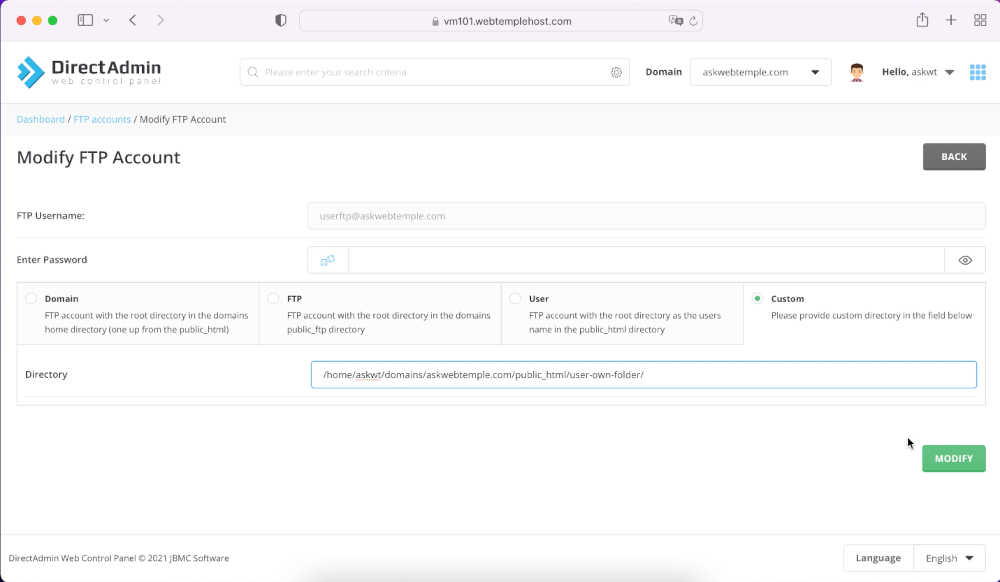Go to the Dashboard breadcrumb link
Image resolution: width=1000 pixels, height=582 pixels.
click(x=41, y=119)
